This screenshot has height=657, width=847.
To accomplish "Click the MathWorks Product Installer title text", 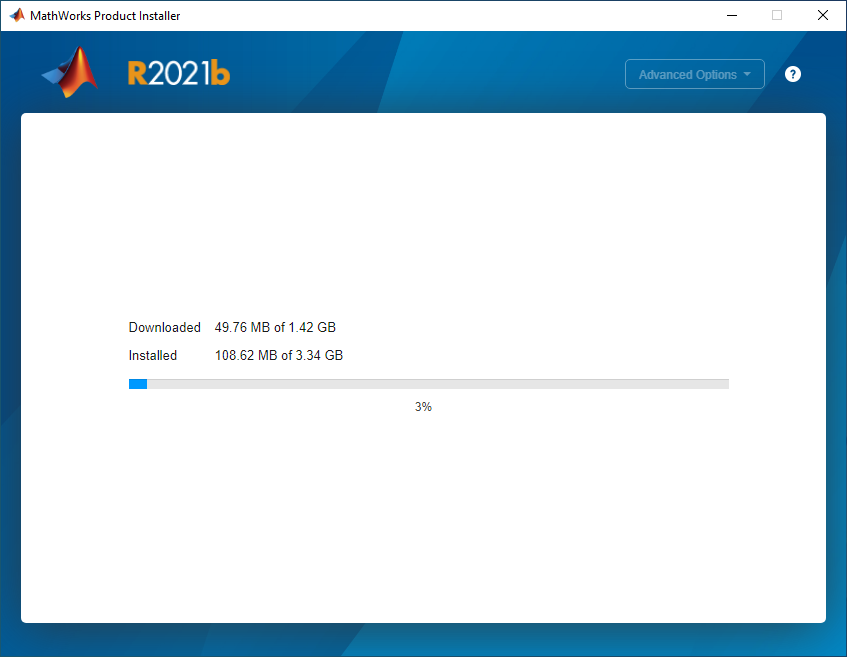I will 105,16.
